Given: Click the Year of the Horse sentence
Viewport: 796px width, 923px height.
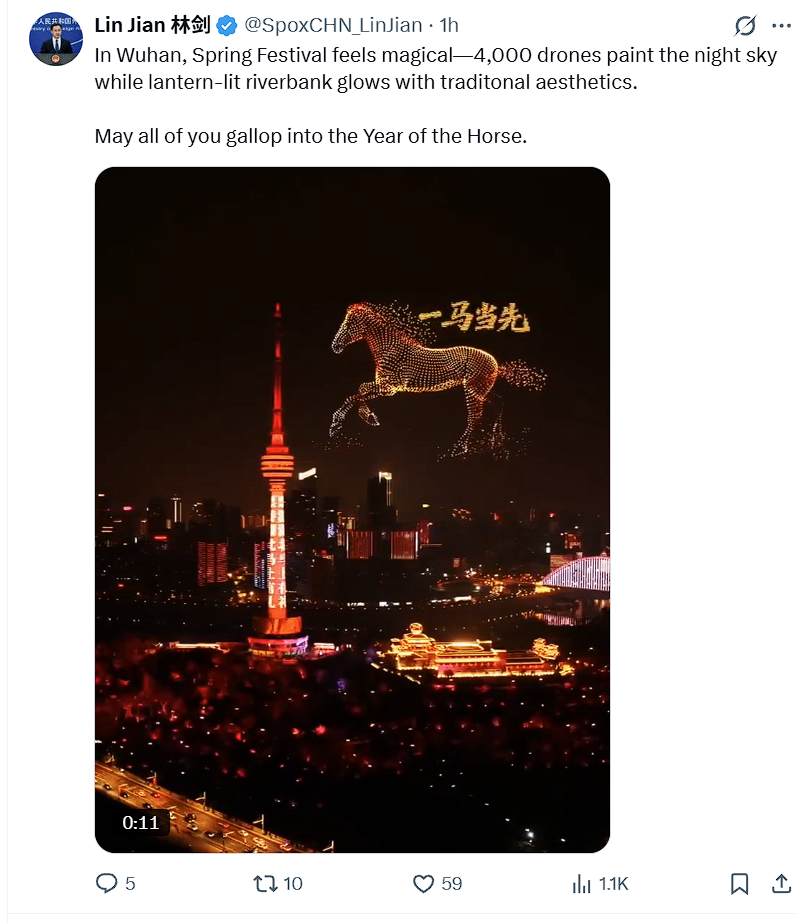Looking at the screenshot, I should pyautogui.click(x=311, y=136).
